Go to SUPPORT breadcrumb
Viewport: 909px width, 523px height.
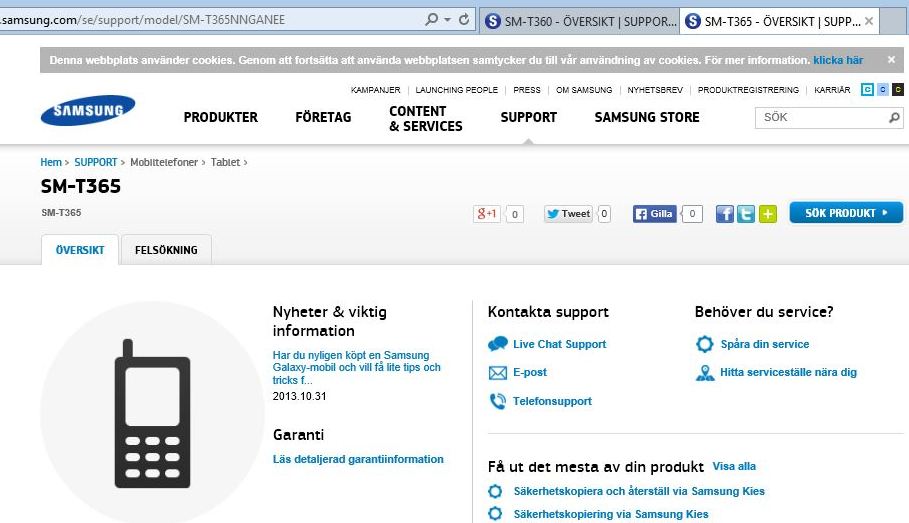pyautogui.click(x=96, y=162)
